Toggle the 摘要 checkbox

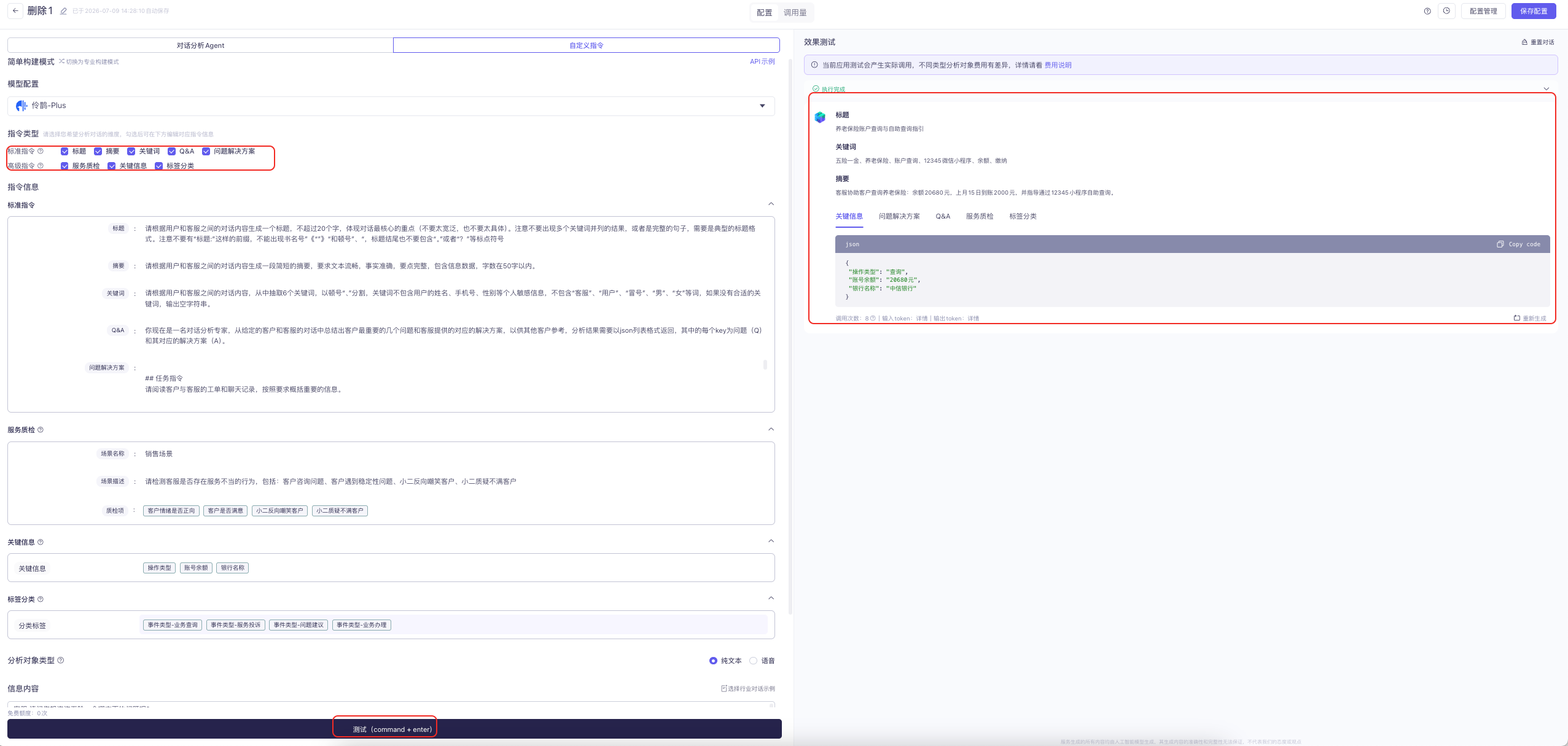(98, 151)
